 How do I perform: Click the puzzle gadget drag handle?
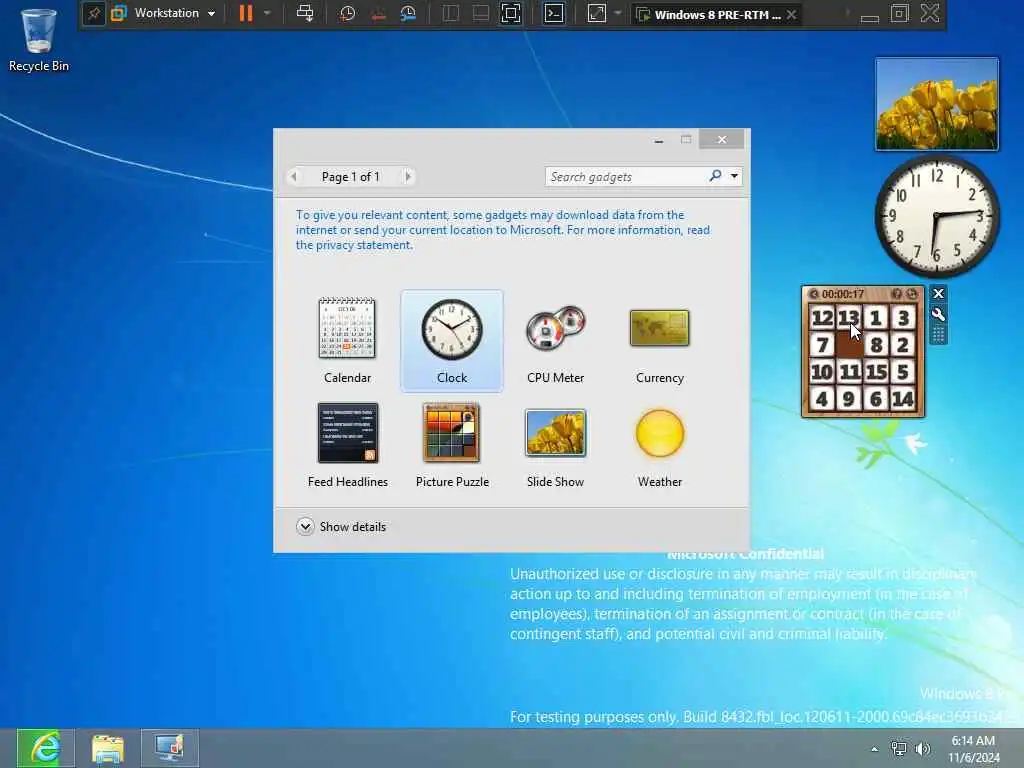coord(938,335)
